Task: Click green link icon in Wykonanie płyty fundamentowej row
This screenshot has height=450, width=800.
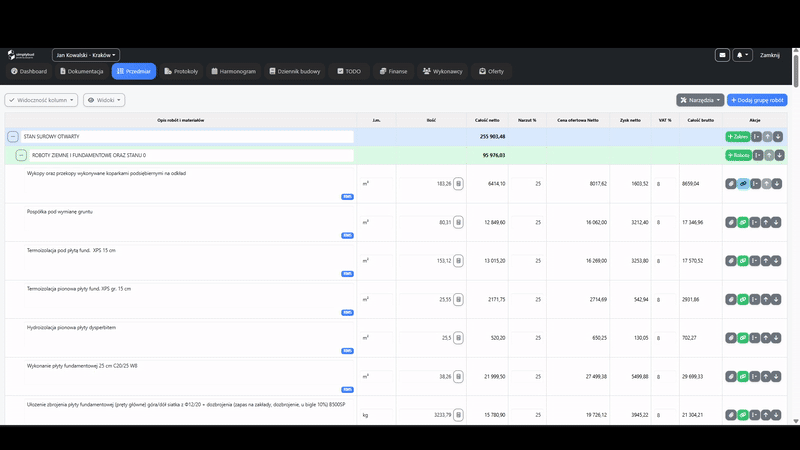Action: click(743, 377)
